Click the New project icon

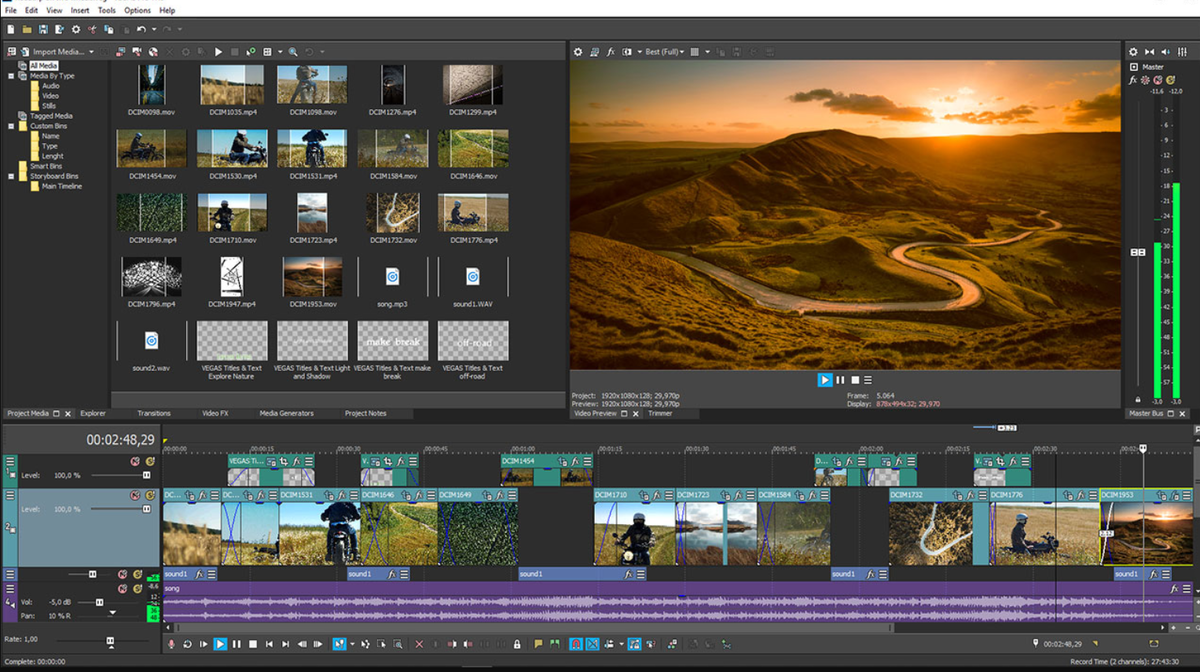[x=10, y=30]
